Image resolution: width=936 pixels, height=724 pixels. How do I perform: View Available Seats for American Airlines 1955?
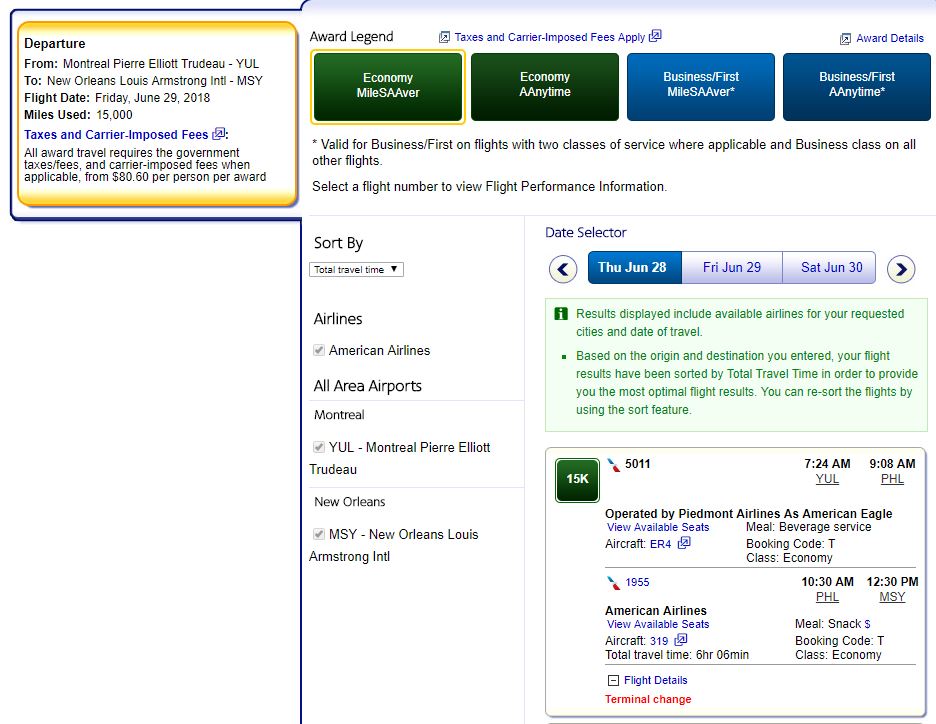pos(657,624)
